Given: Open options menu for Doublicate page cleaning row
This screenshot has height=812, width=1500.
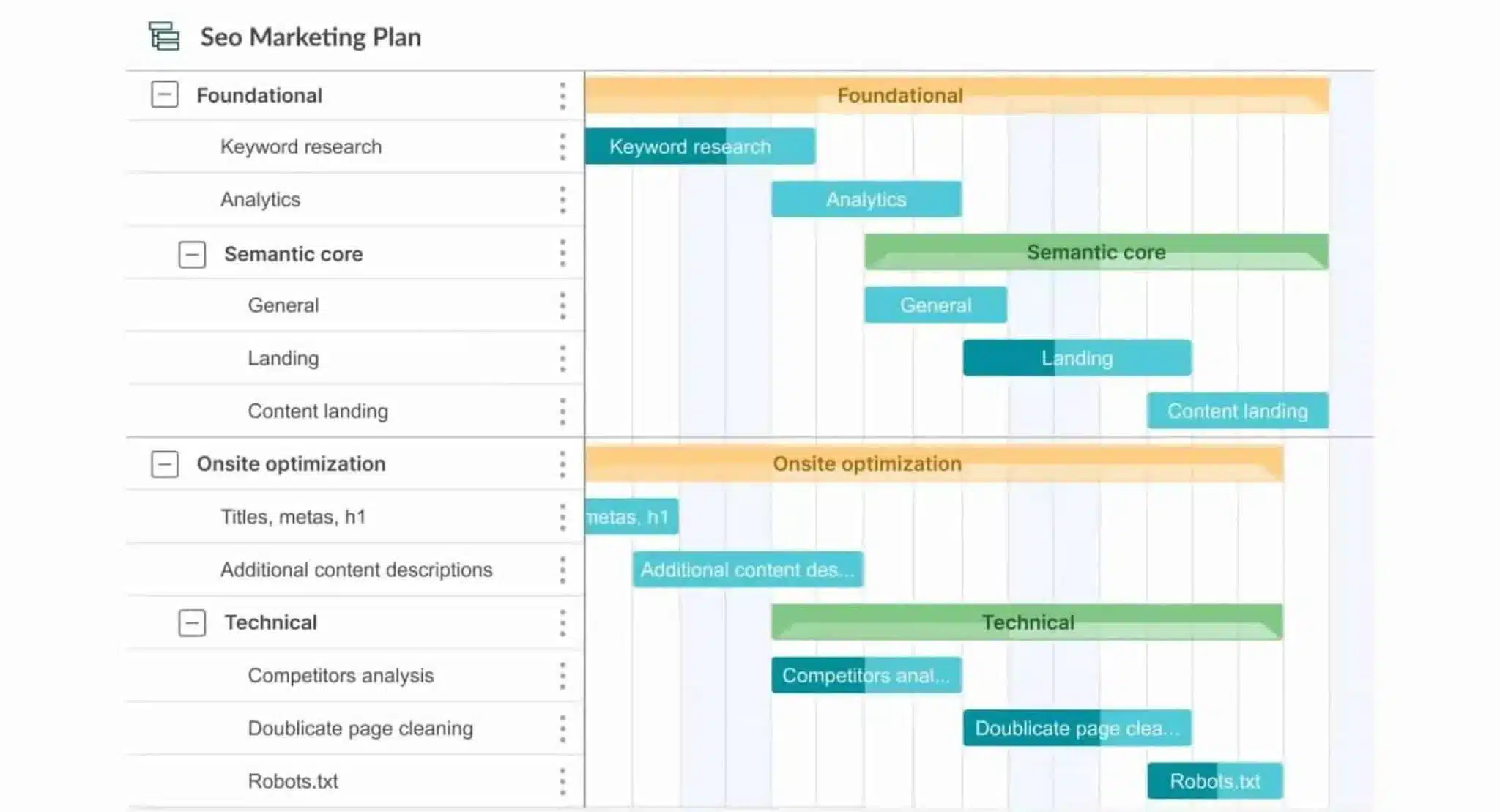Looking at the screenshot, I should [562, 729].
